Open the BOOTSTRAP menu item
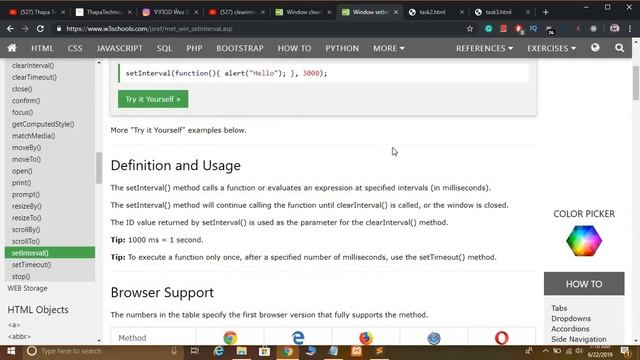 point(240,48)
